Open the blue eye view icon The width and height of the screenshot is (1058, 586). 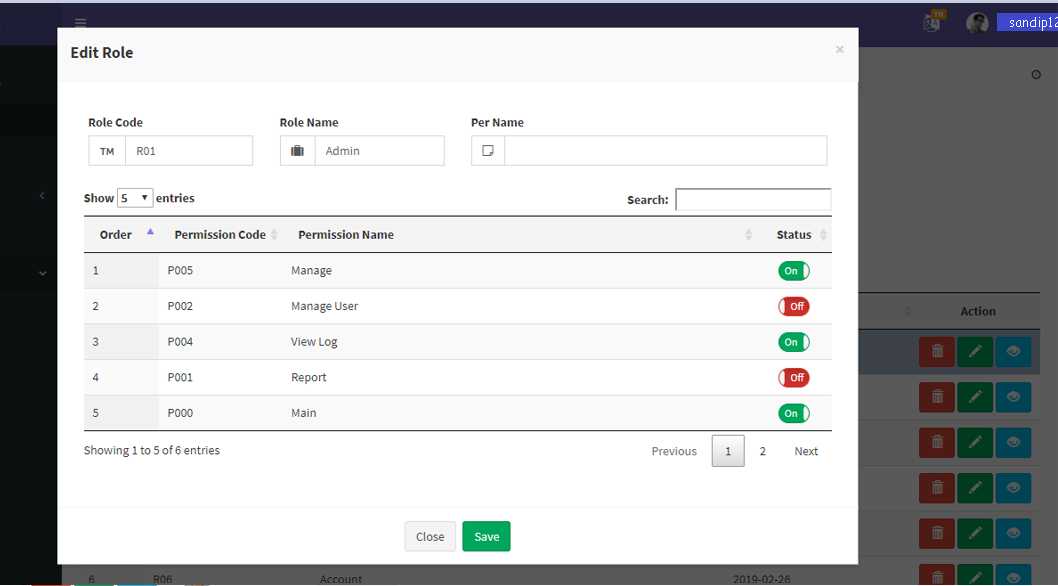pyautogui.click(x=1013, y=351)
